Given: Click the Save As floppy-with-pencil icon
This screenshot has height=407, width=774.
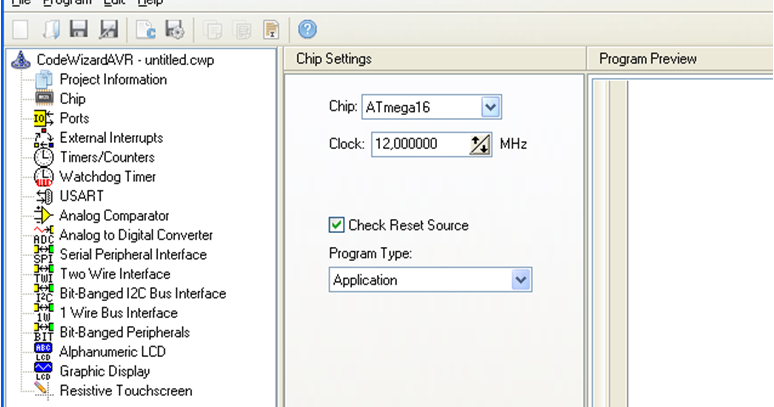Looking at the screenshot, I should [109, 29].
